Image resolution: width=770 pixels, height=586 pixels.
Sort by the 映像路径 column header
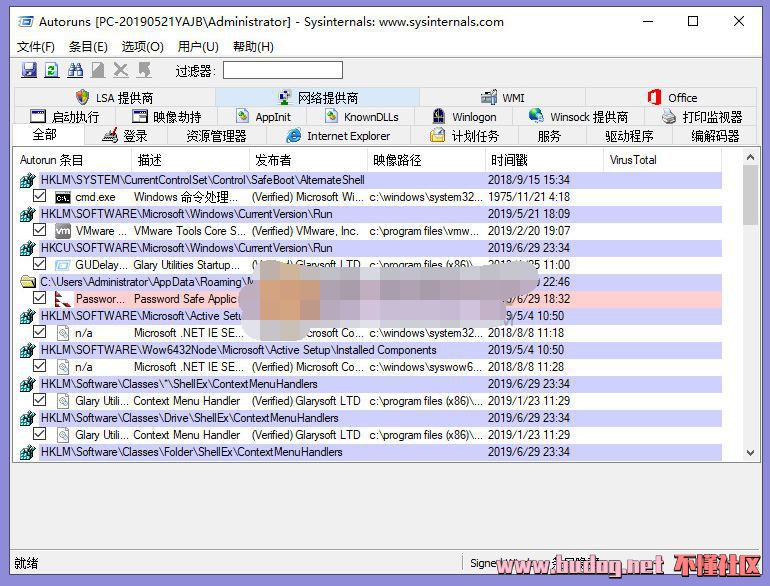(x=426, y=160)
